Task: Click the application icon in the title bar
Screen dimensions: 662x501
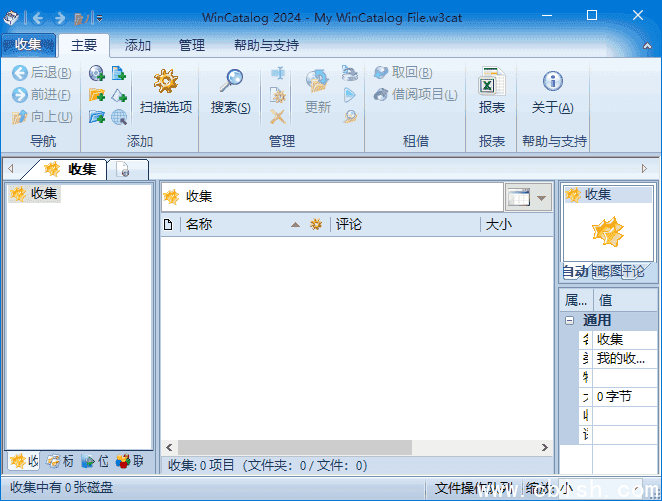Action: [11, 18]
